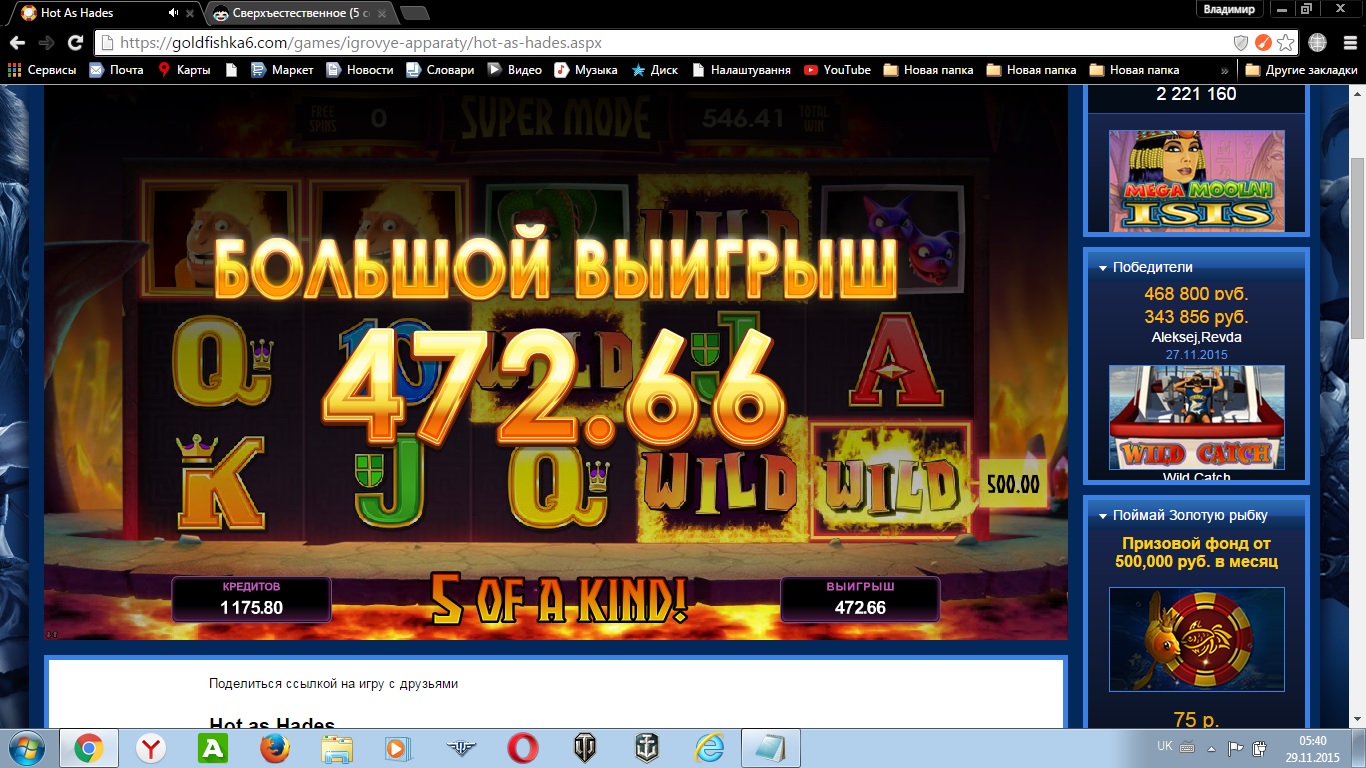Click the Кредитов 1175.80 balance box
The height and width of the screenshot is (768, 1366).
pos(251,598)
